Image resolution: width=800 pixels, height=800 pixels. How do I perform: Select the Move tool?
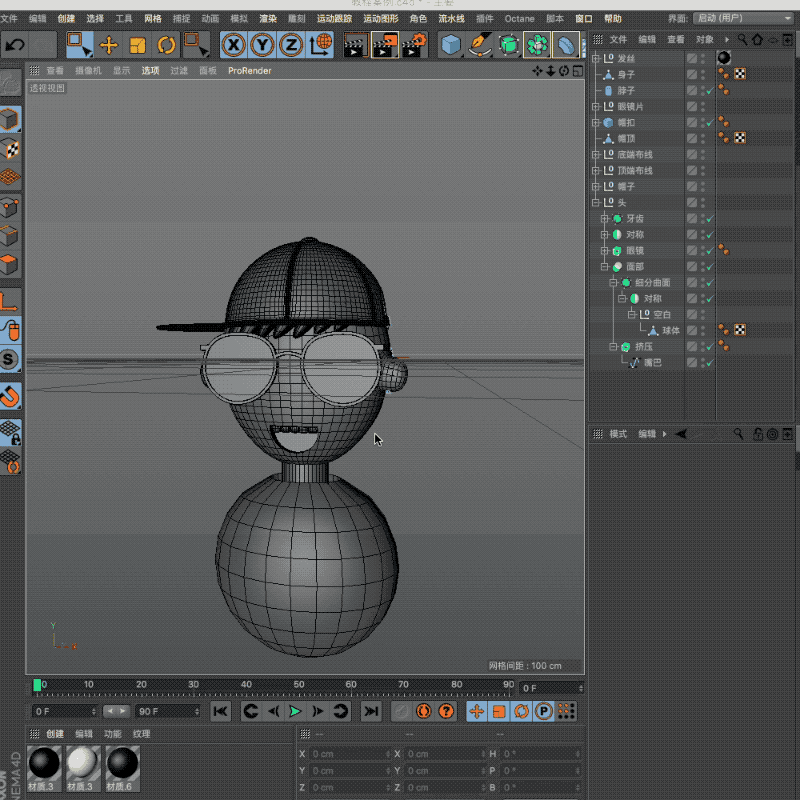click(x=109, y=45)
